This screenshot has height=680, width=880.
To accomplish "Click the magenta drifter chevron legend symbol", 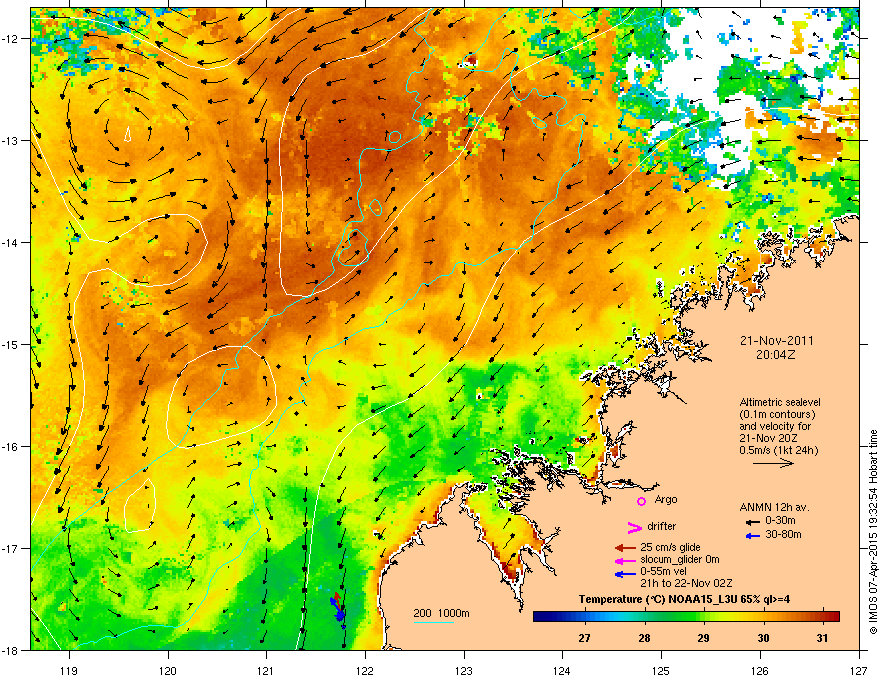I will [x=634, y=527].
